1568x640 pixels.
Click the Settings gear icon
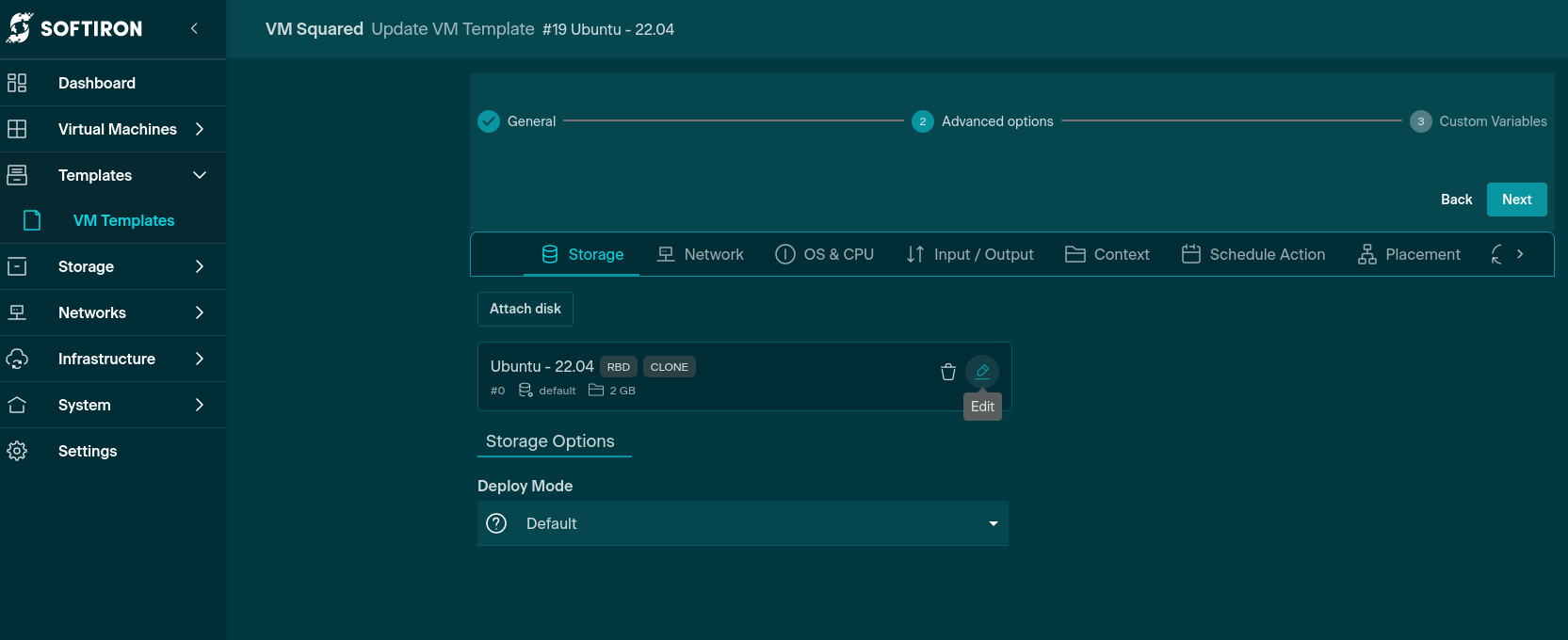[17, 451]
